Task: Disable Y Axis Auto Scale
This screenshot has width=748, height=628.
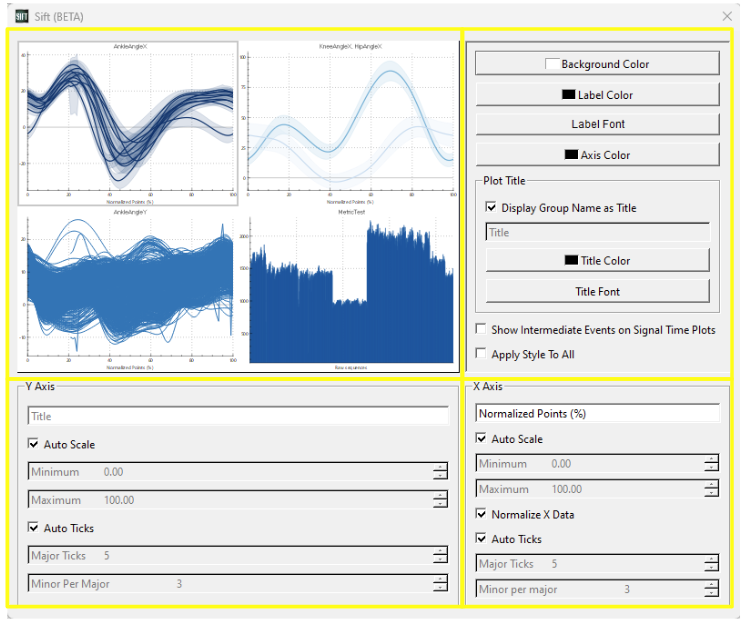Action: tap(35, 444)
